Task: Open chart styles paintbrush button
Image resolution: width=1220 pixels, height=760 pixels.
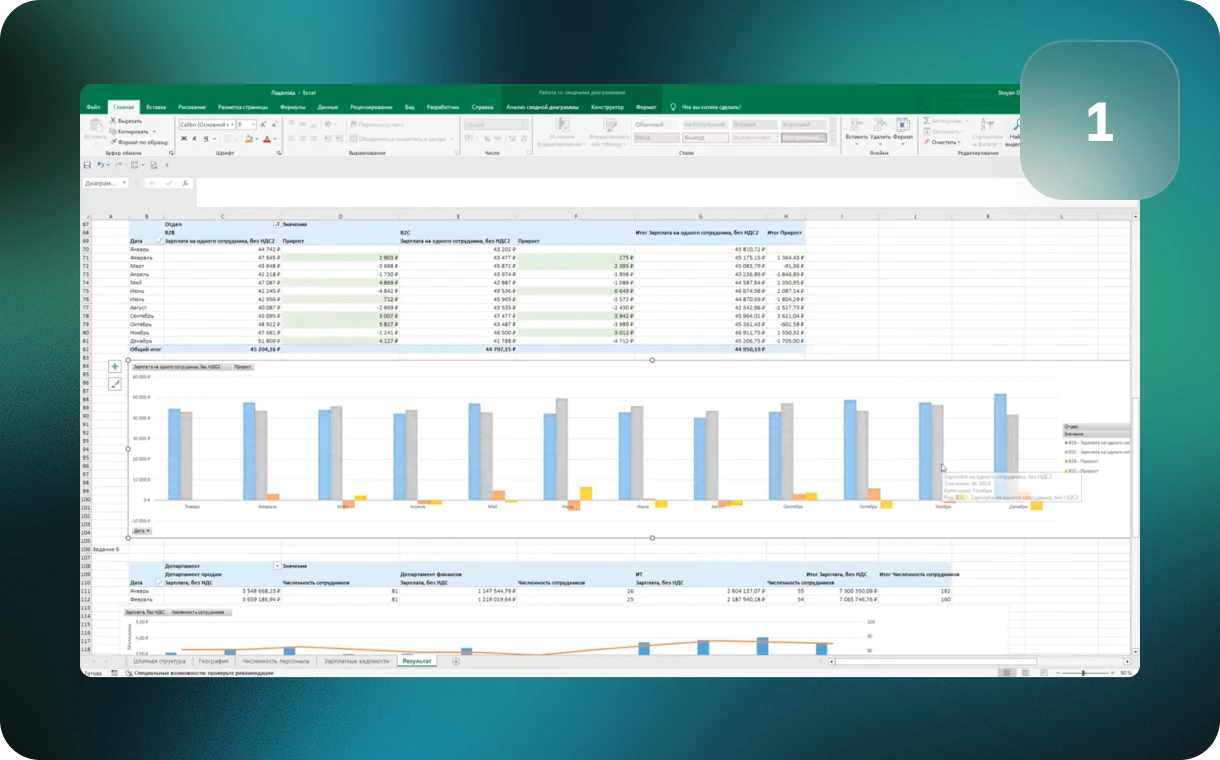Action: 115,383
